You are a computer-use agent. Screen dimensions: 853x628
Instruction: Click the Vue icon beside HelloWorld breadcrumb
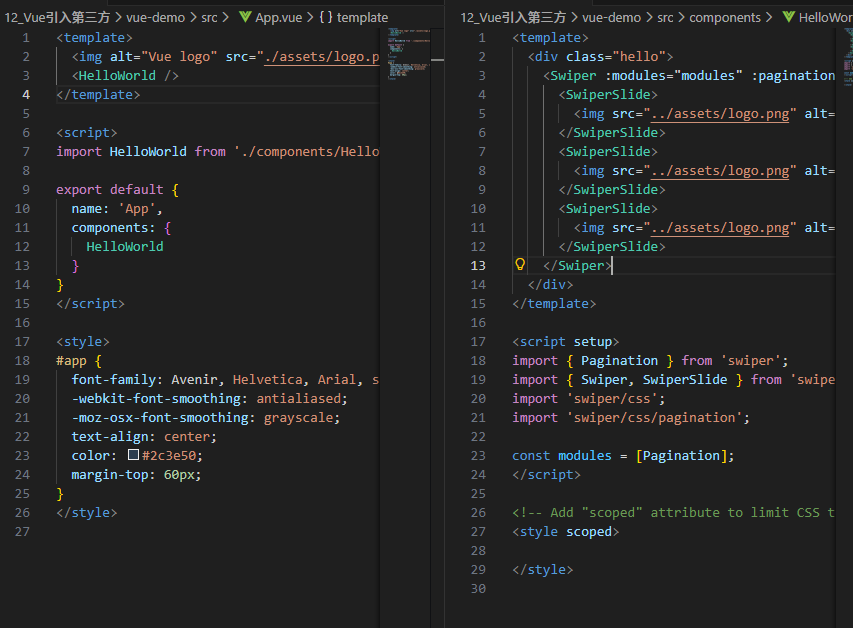(788, 17)
